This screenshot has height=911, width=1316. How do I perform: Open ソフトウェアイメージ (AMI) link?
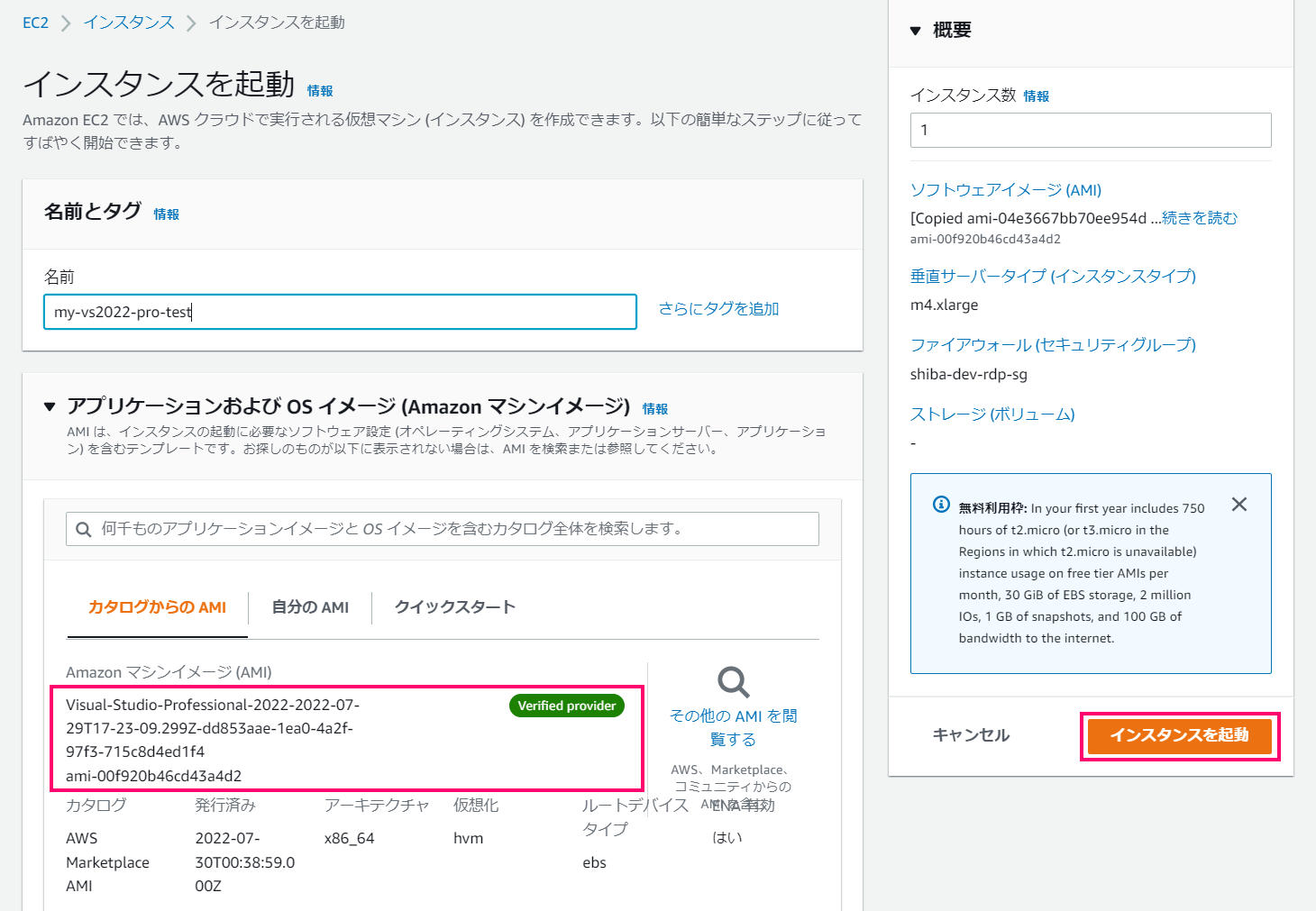click(1006, 190)
